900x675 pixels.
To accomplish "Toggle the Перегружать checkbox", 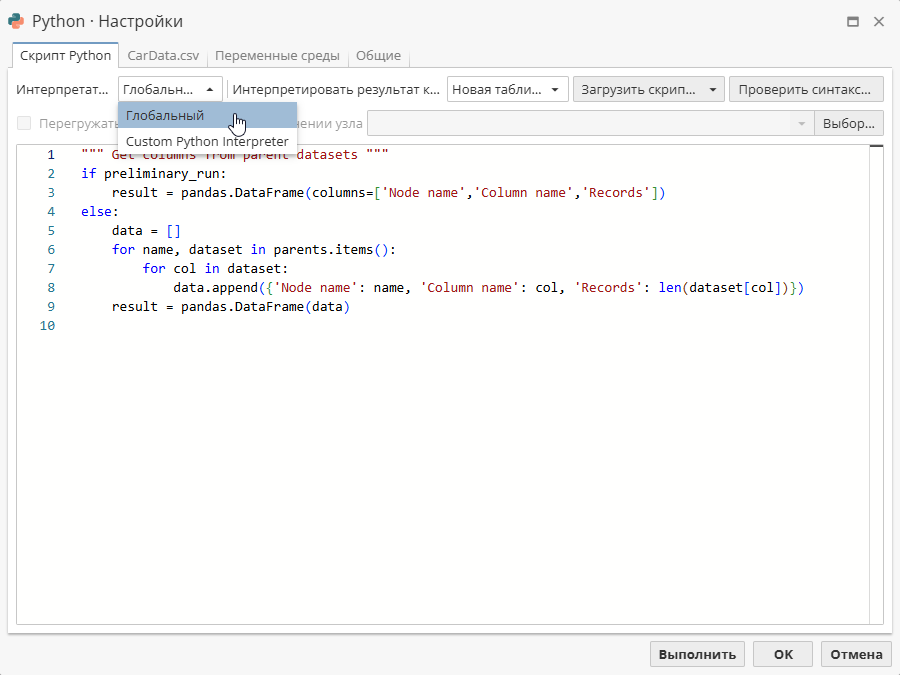I will [24, 123].
